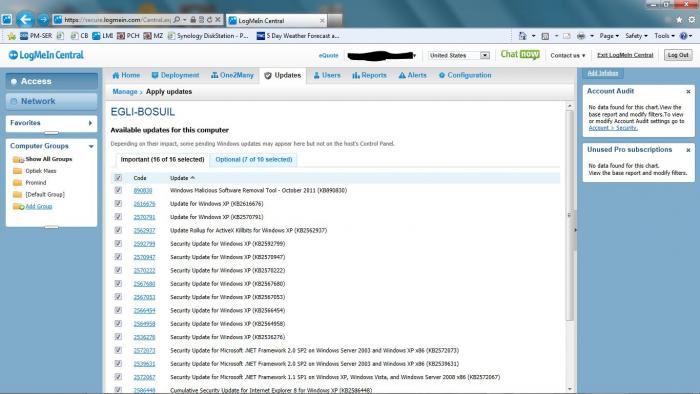Uncheck the update 890830 checkbox
Screen dimensions: 700x394
(x=118, y=190)
